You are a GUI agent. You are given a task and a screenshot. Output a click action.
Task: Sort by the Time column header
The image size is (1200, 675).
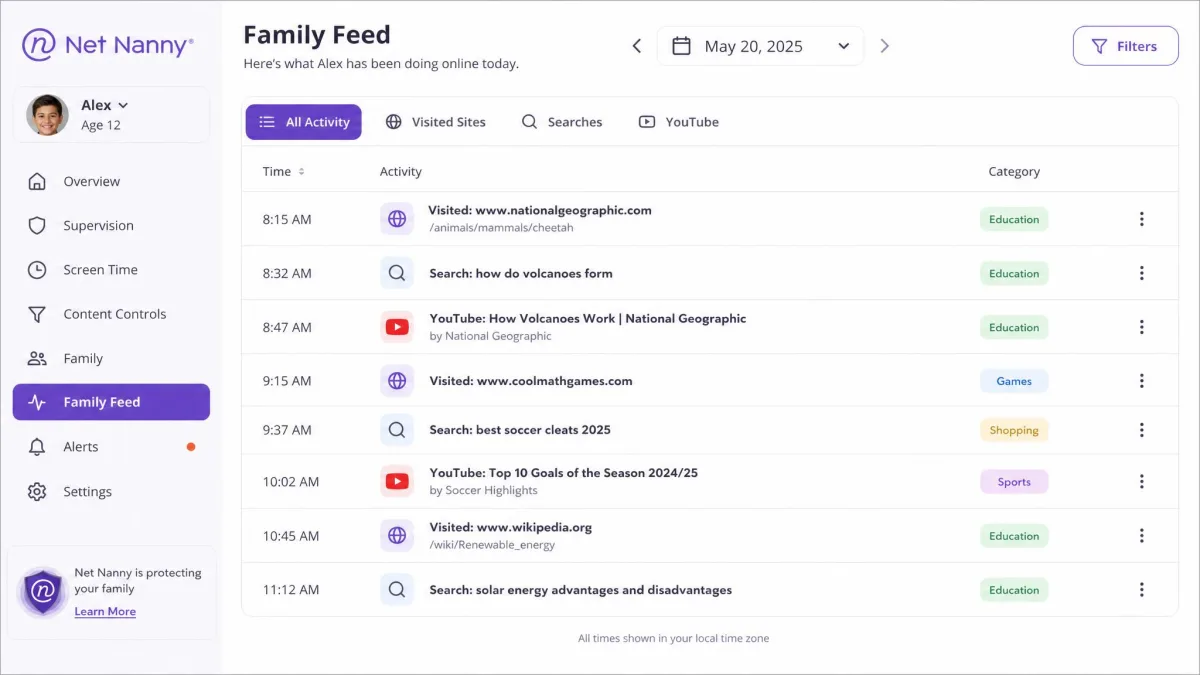[284, 171]
